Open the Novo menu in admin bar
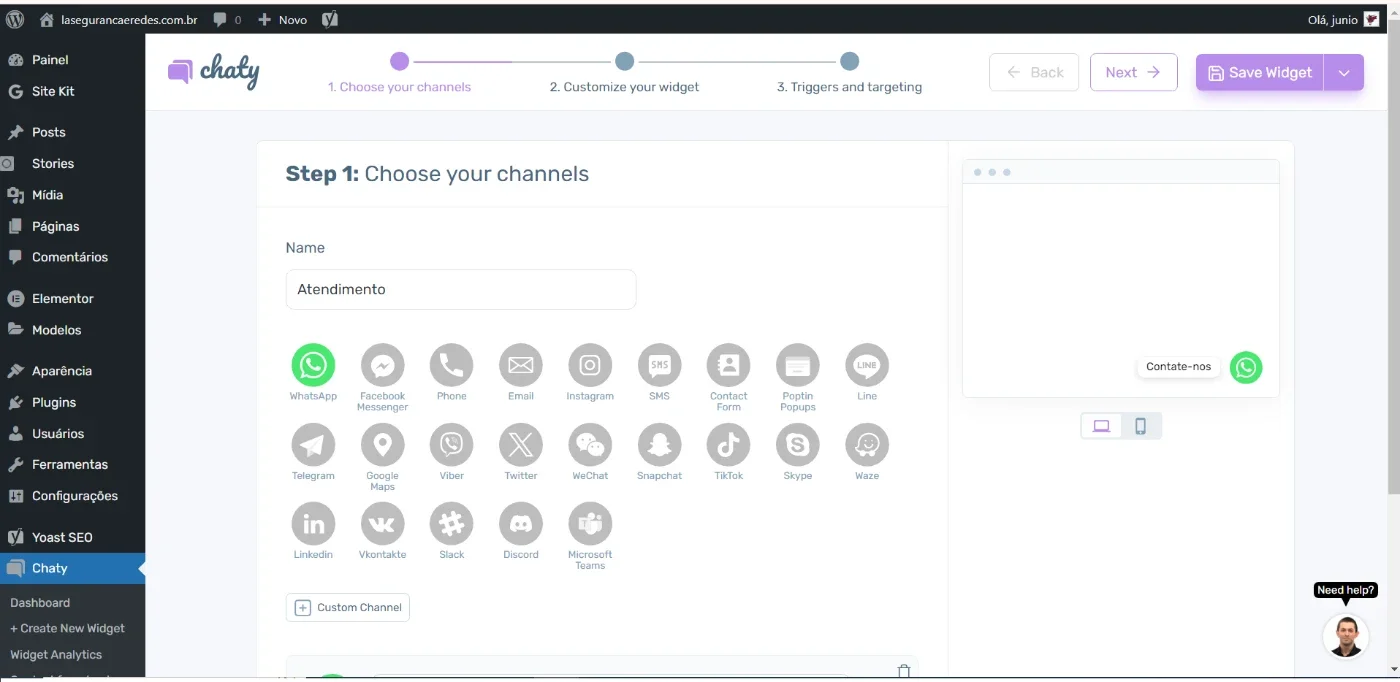This screenshot has height=682, width=1400. point(283,19)
